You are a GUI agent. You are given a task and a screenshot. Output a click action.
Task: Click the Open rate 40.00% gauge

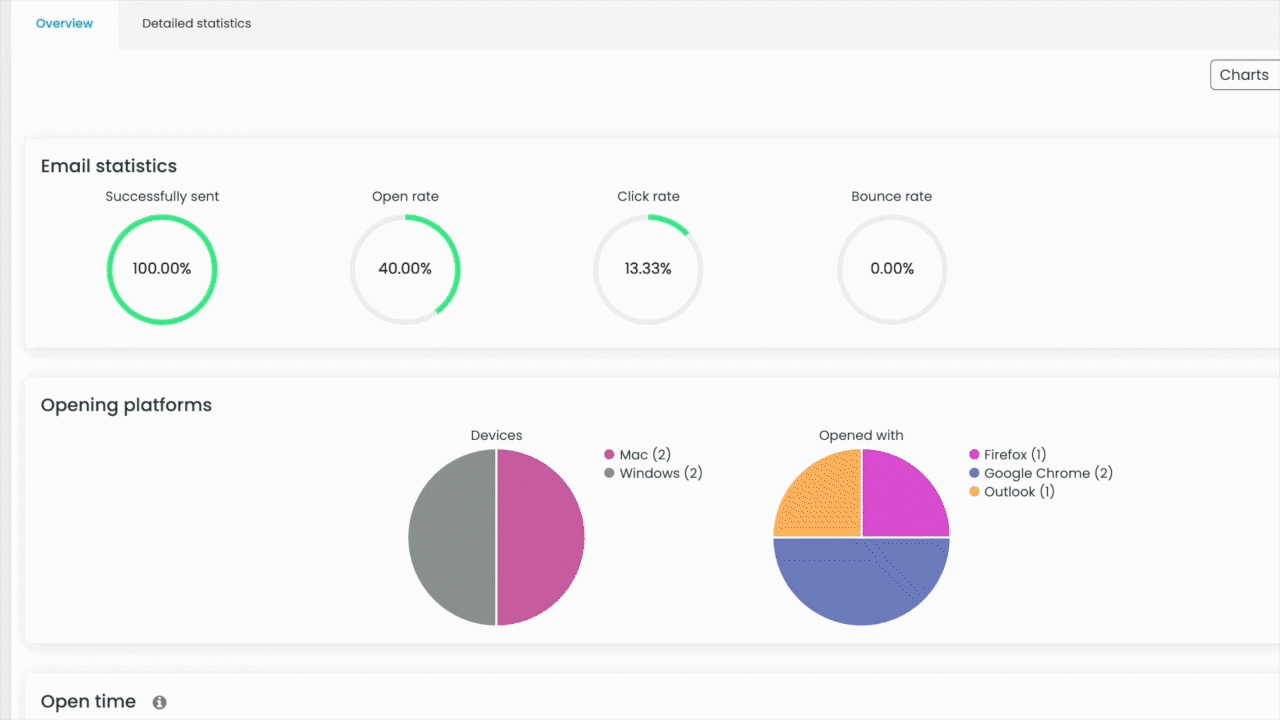point(405,269)
